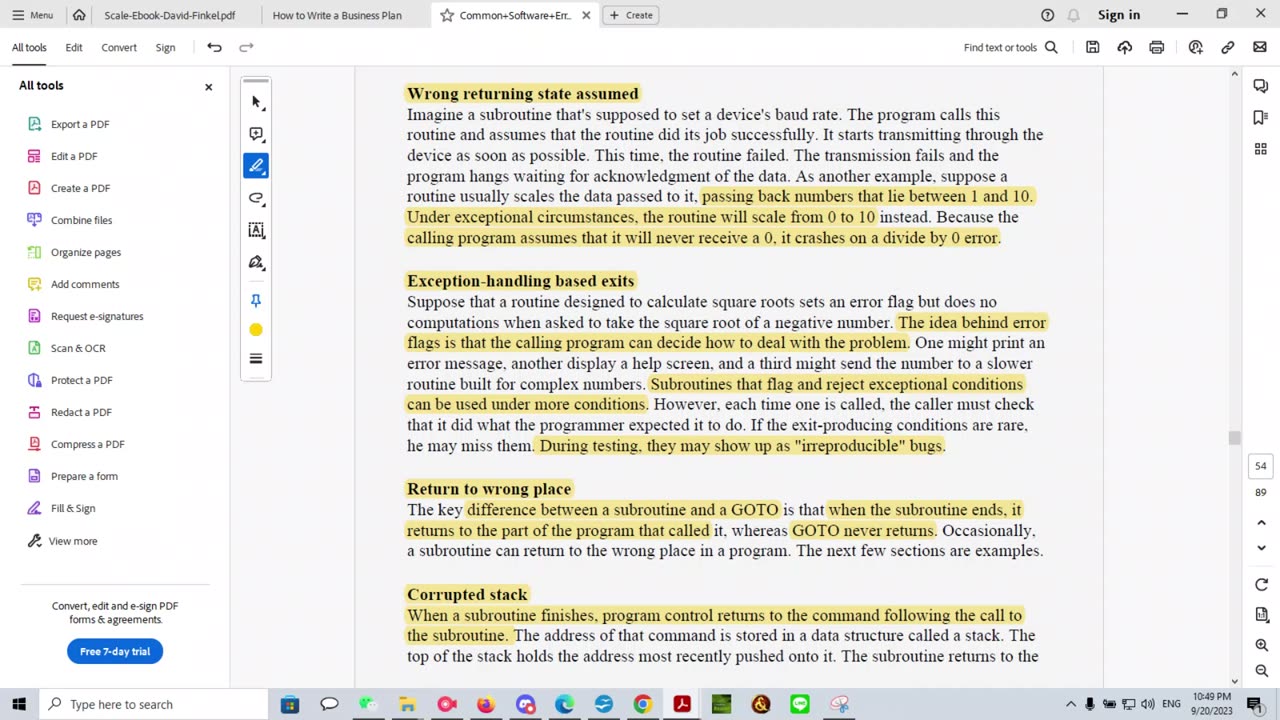Image resolution: width=1280 pixels, height=720 pixels.
Task: Switch to Scale-Ebook-David-Finkel.pdf tab
Action: [x=170, y=15]
